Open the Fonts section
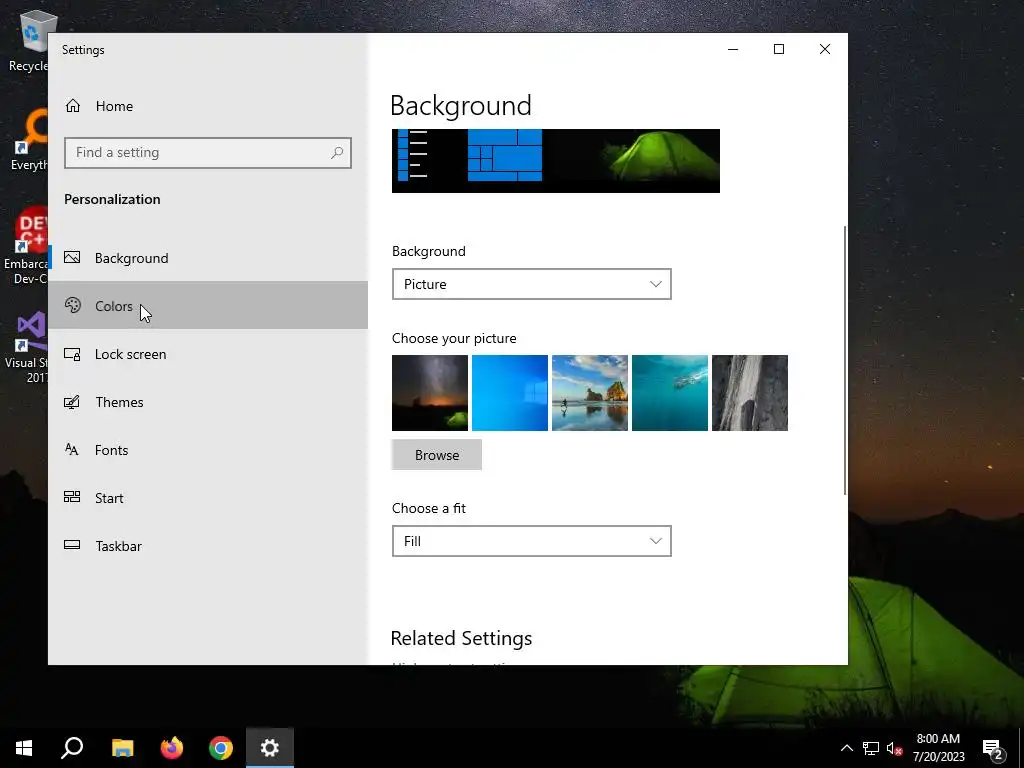Screen dimensions: 1024x768 tap(112, 450)
